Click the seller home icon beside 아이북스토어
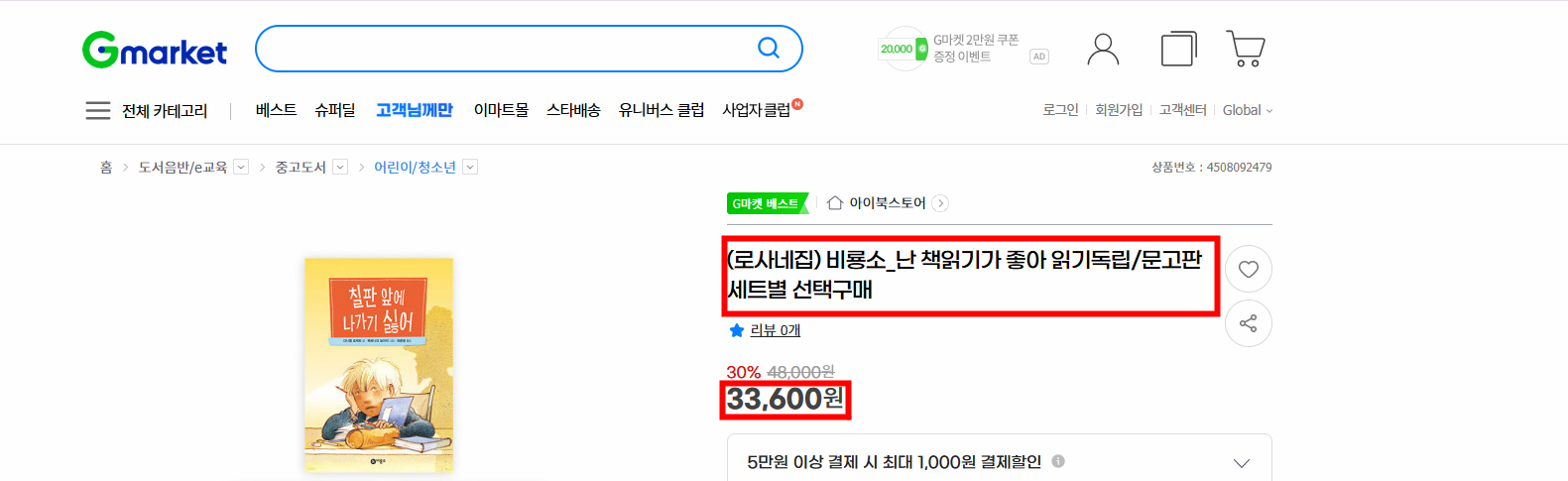1568x481 pixels. point(835,203)
